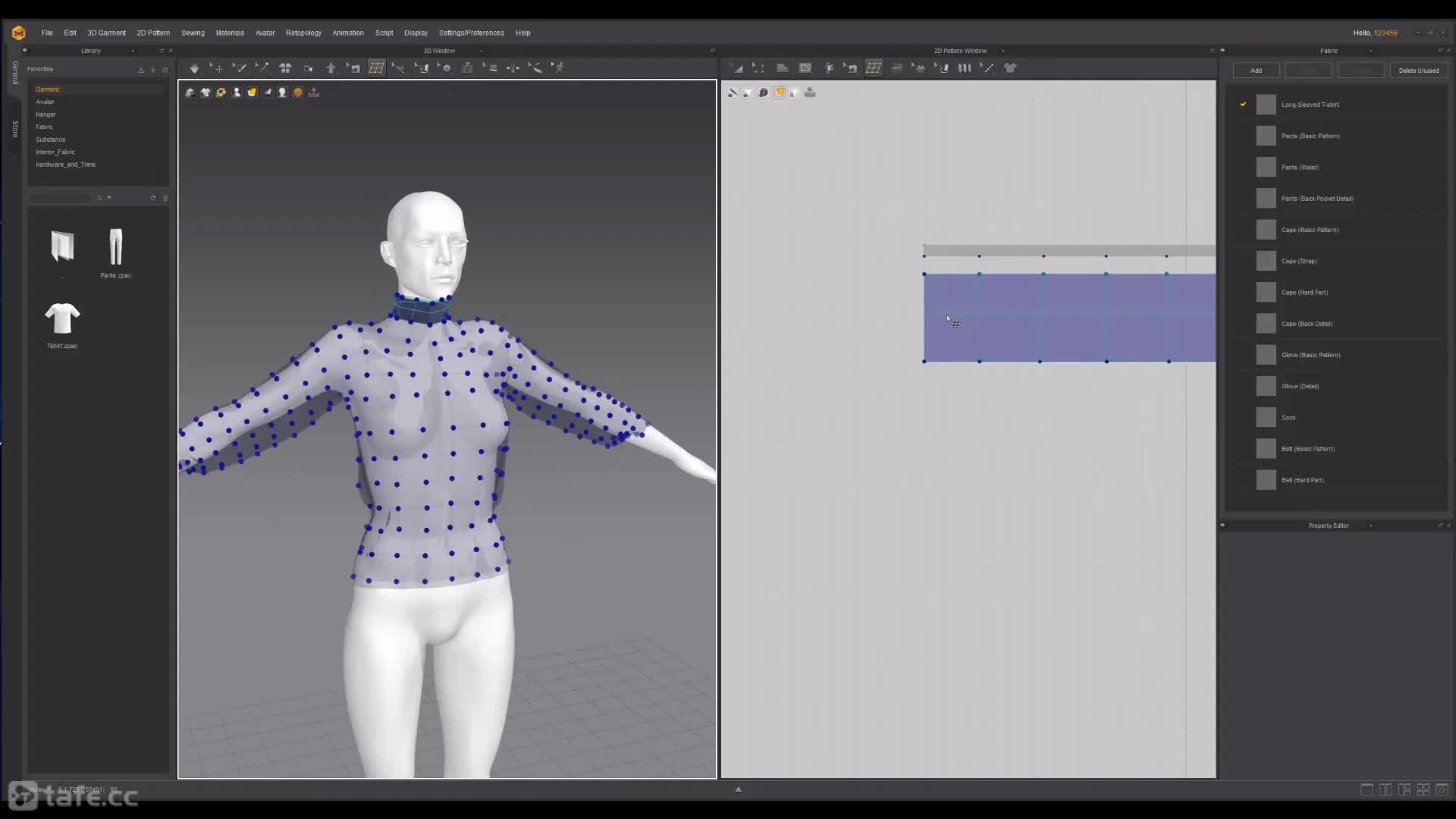
Task: Select the Transform Pattern tool in the 2D toolbar
Action: point(758,68)
